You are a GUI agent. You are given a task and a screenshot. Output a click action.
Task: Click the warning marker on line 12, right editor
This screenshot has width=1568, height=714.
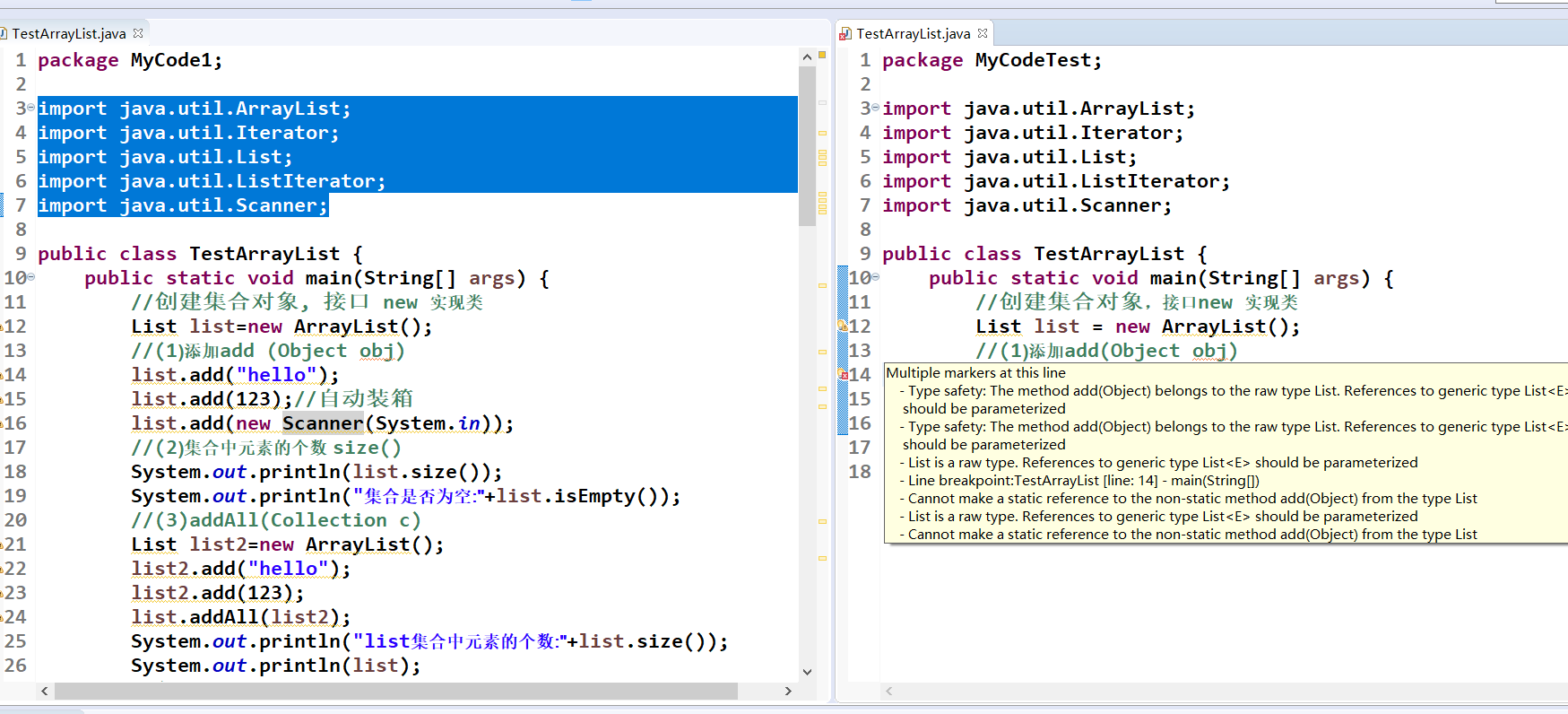click(x=843, y=326)
